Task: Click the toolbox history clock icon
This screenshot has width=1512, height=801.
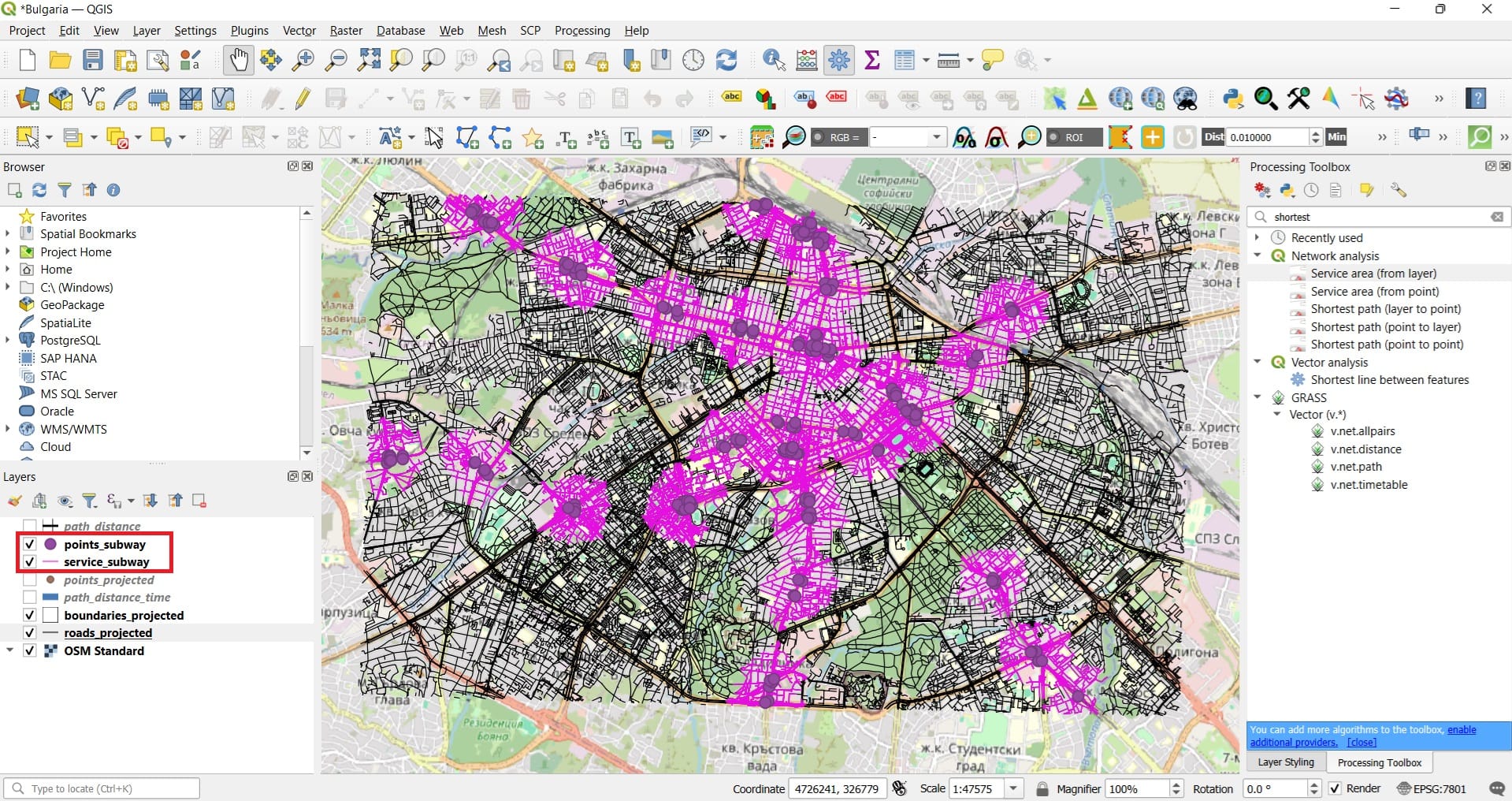Action: [x=1311, y=190]
